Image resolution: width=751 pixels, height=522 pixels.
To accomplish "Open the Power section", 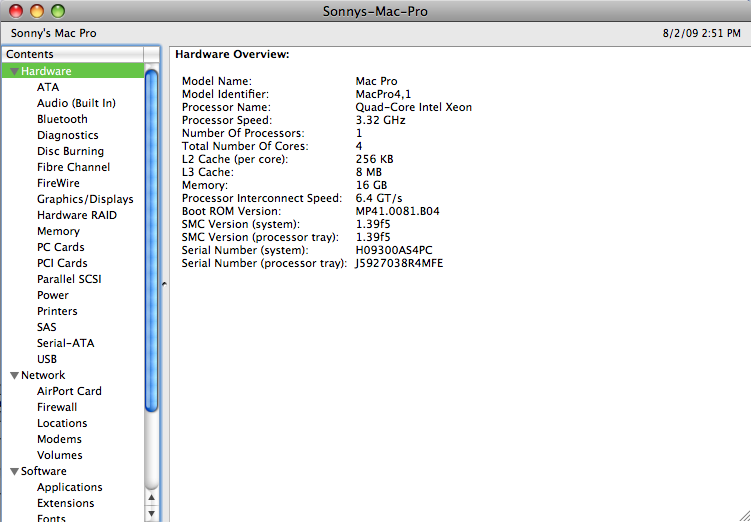I will click(53, 295).
